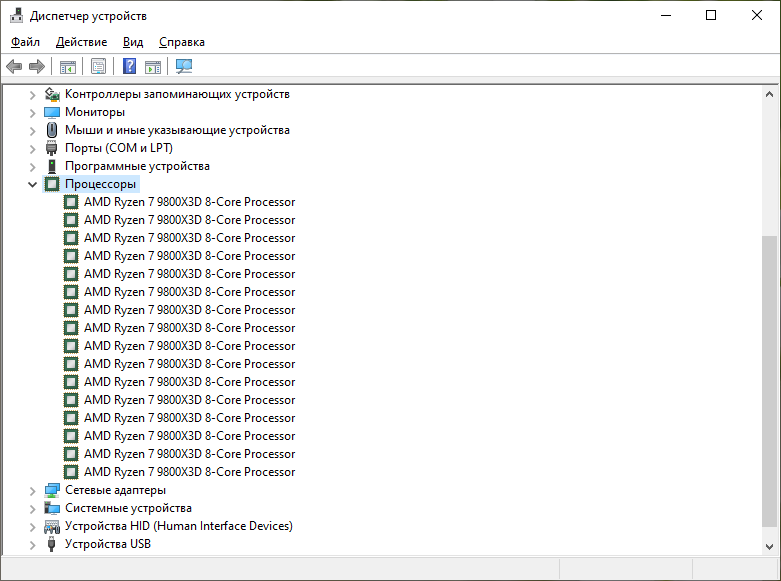
Task: Click the HID icon beside Устройства HID
Action: 52,526
